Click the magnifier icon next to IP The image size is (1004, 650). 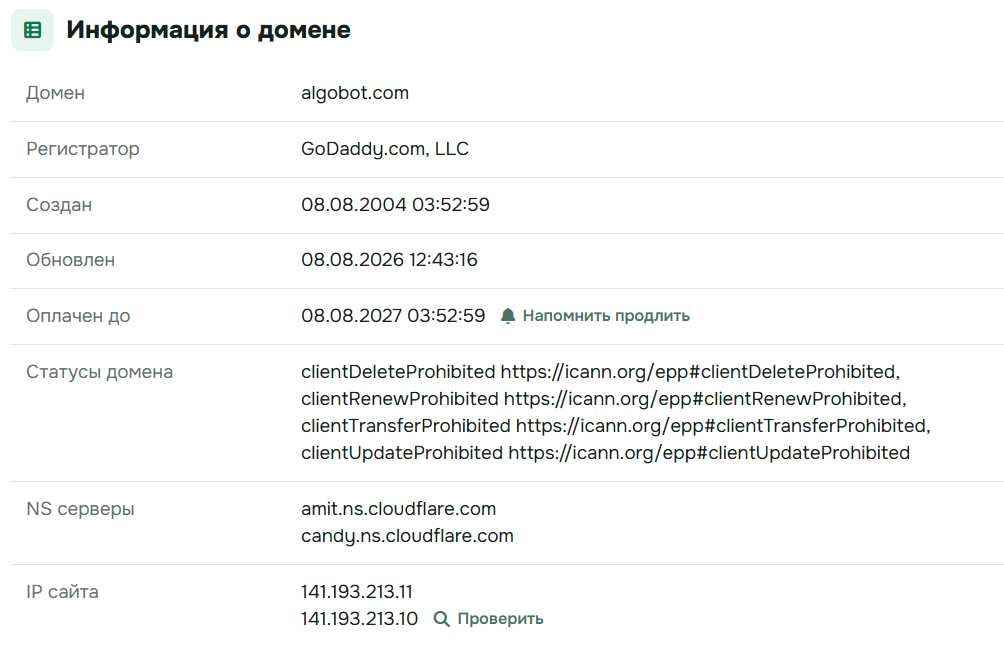(x=441, y=619)
